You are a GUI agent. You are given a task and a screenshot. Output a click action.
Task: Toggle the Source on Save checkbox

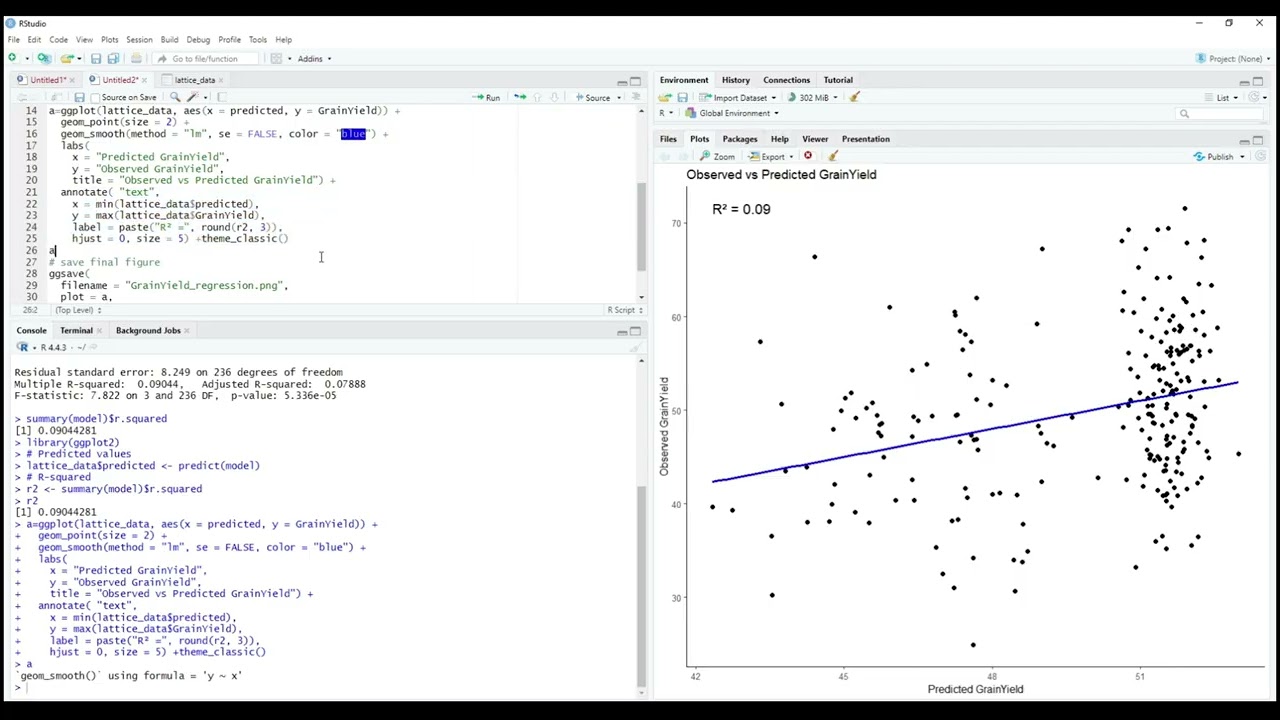(94, 97)
